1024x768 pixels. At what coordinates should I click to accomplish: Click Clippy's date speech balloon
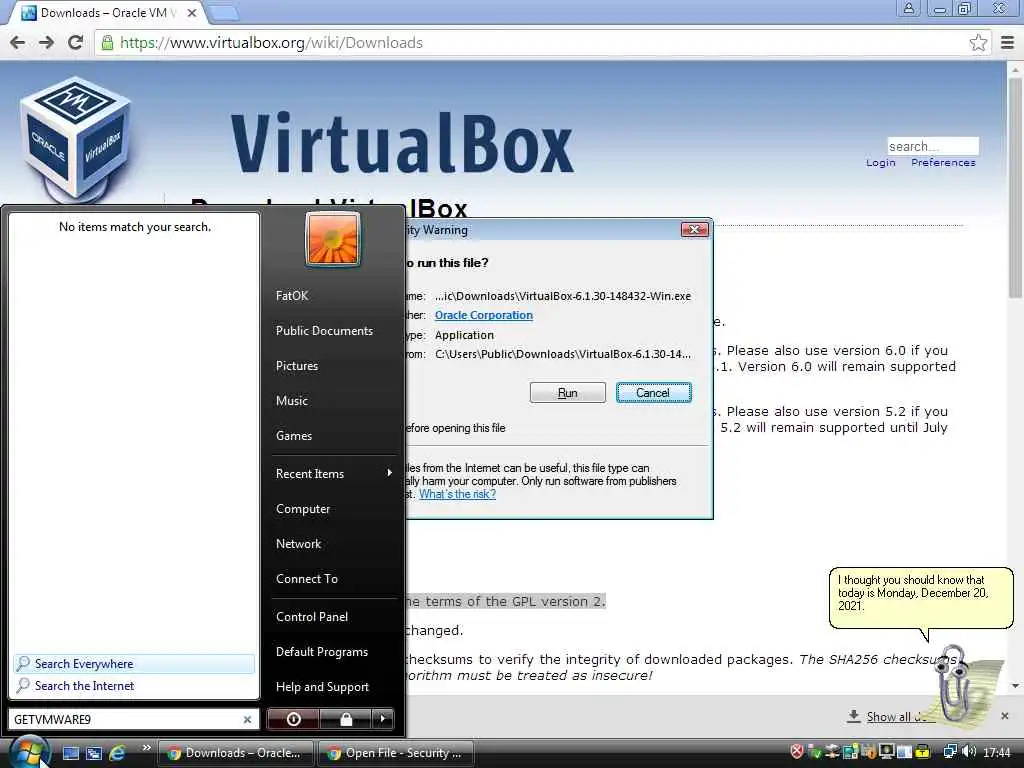coord(921,598)
